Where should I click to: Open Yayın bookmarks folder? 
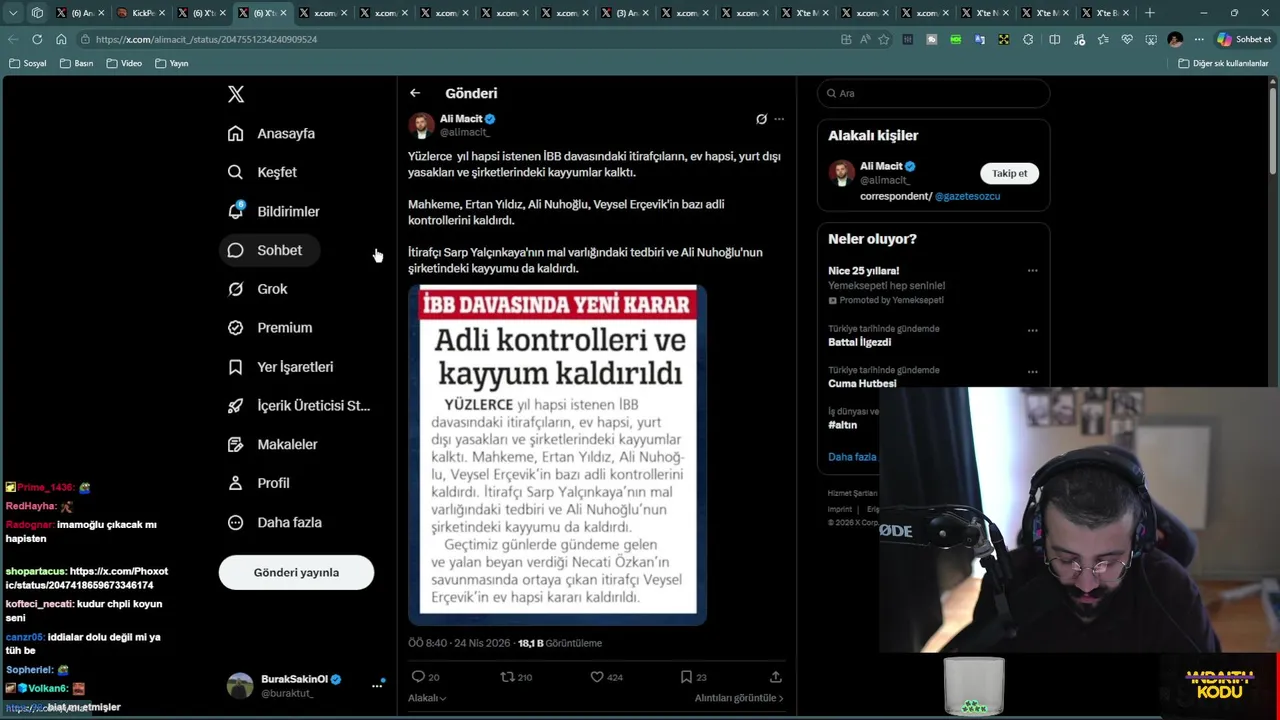(x=172, y=63)
